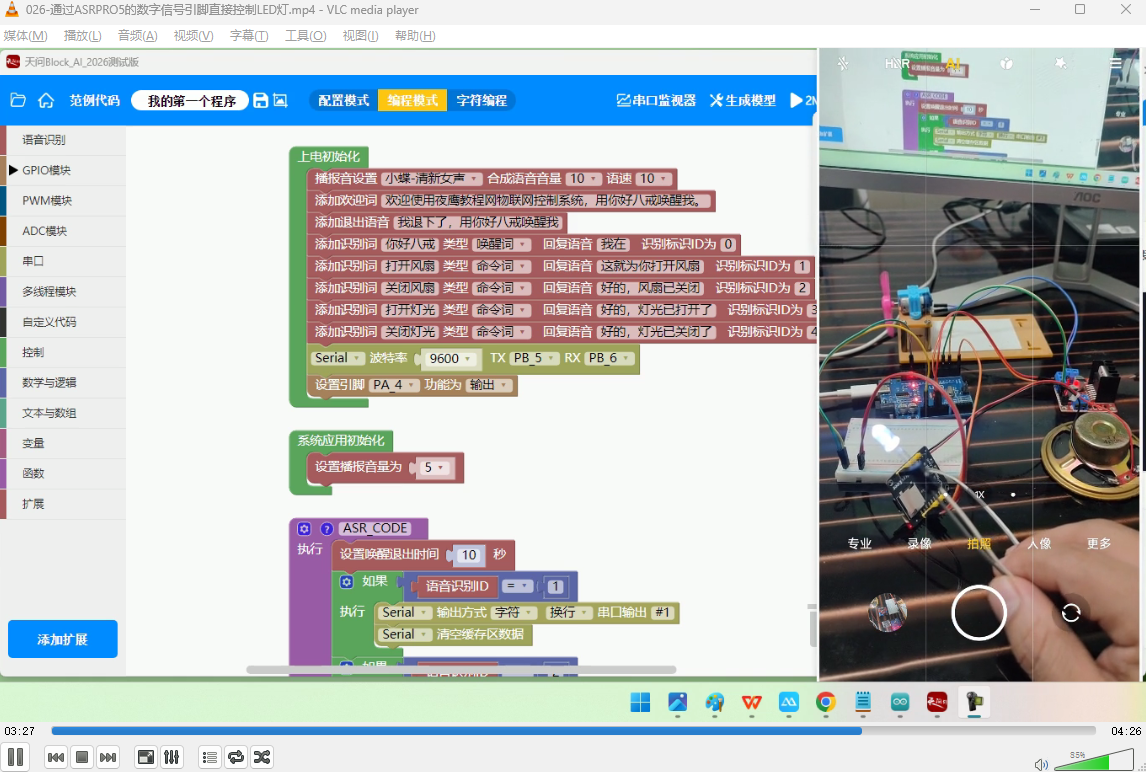The image size is (1146, 772).
Task: Toggle loop repeat mode in VLC
Action: [x=236, y=757]
